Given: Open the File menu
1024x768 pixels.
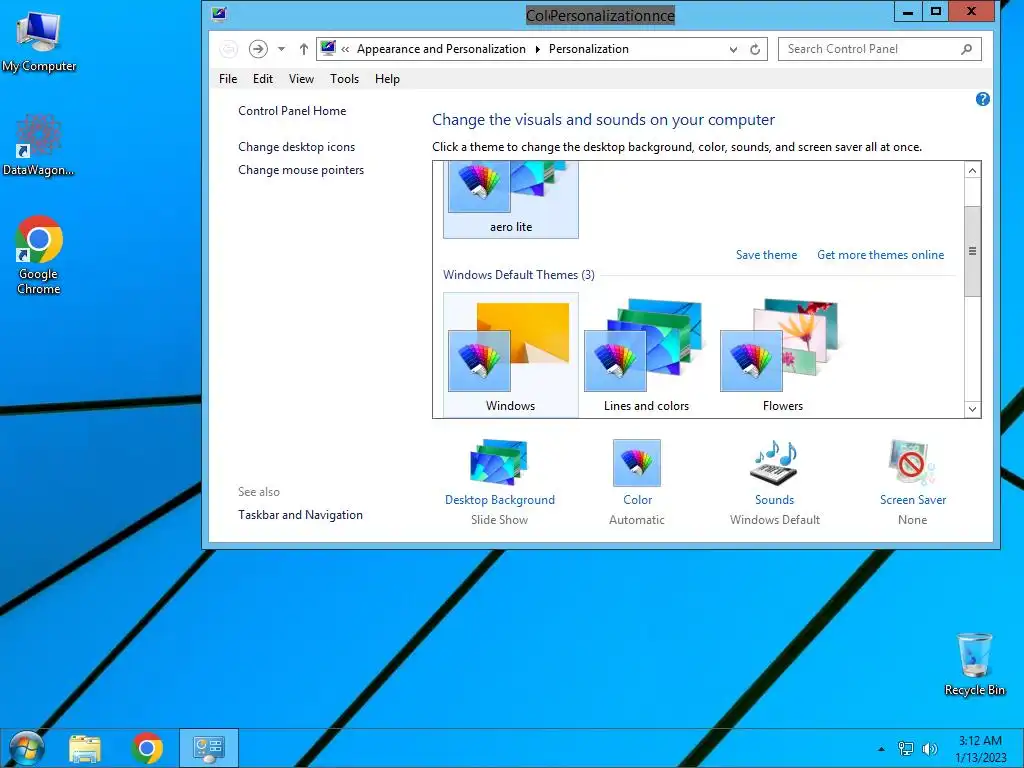Looking at the screenshot, I should click(x=228, y=79).
